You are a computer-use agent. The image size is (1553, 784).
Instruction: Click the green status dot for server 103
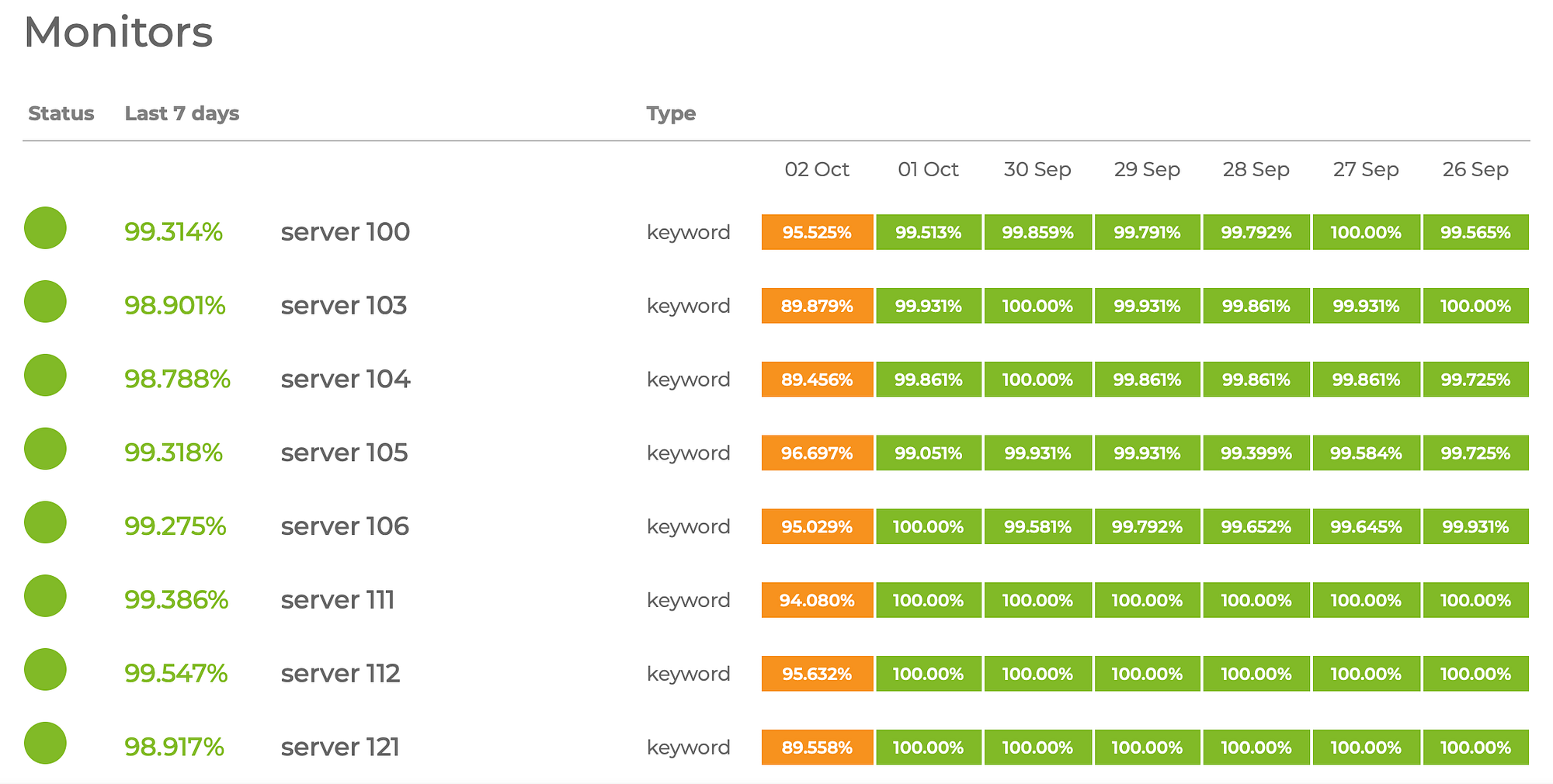45,302
